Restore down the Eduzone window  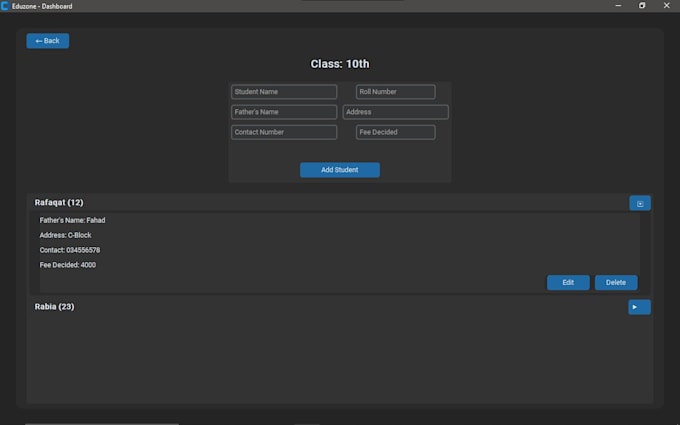point(642,6)
